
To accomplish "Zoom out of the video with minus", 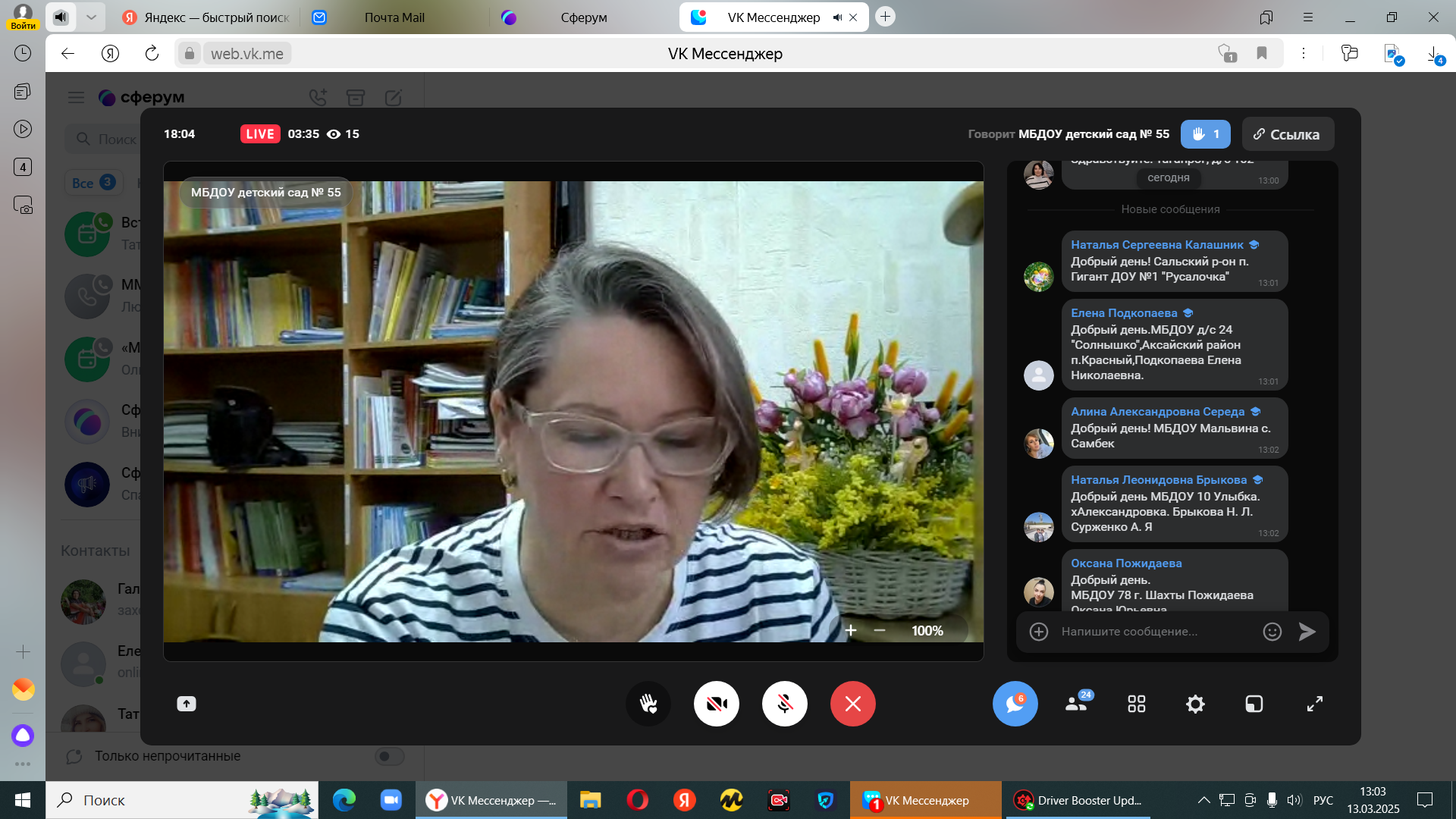I will [880, 630].
